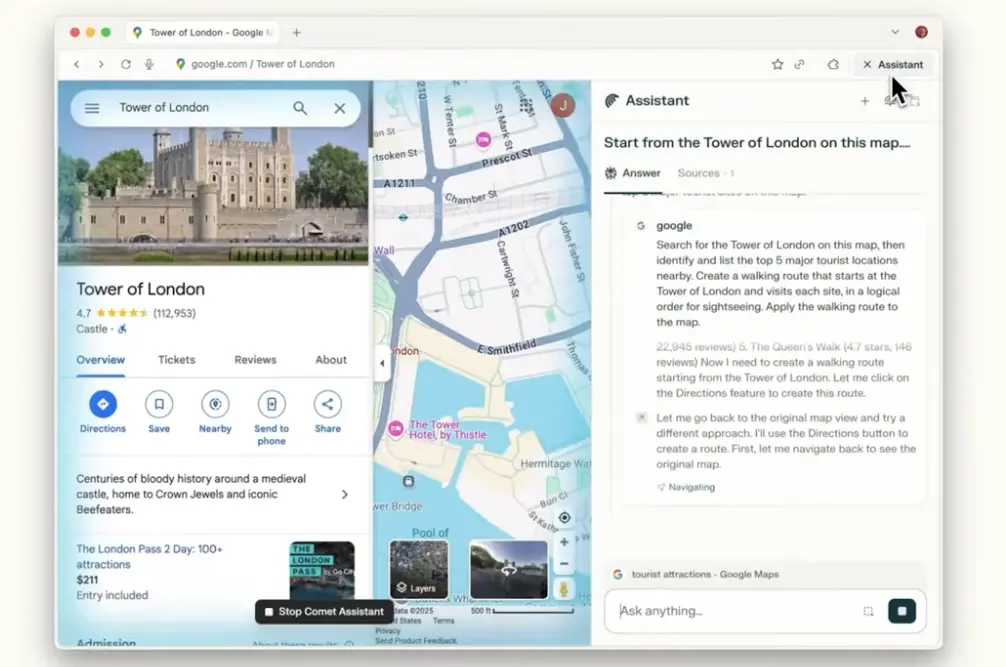
Task: Save Tower of London place
Action: pyautogui.click(x=159, y=404)
